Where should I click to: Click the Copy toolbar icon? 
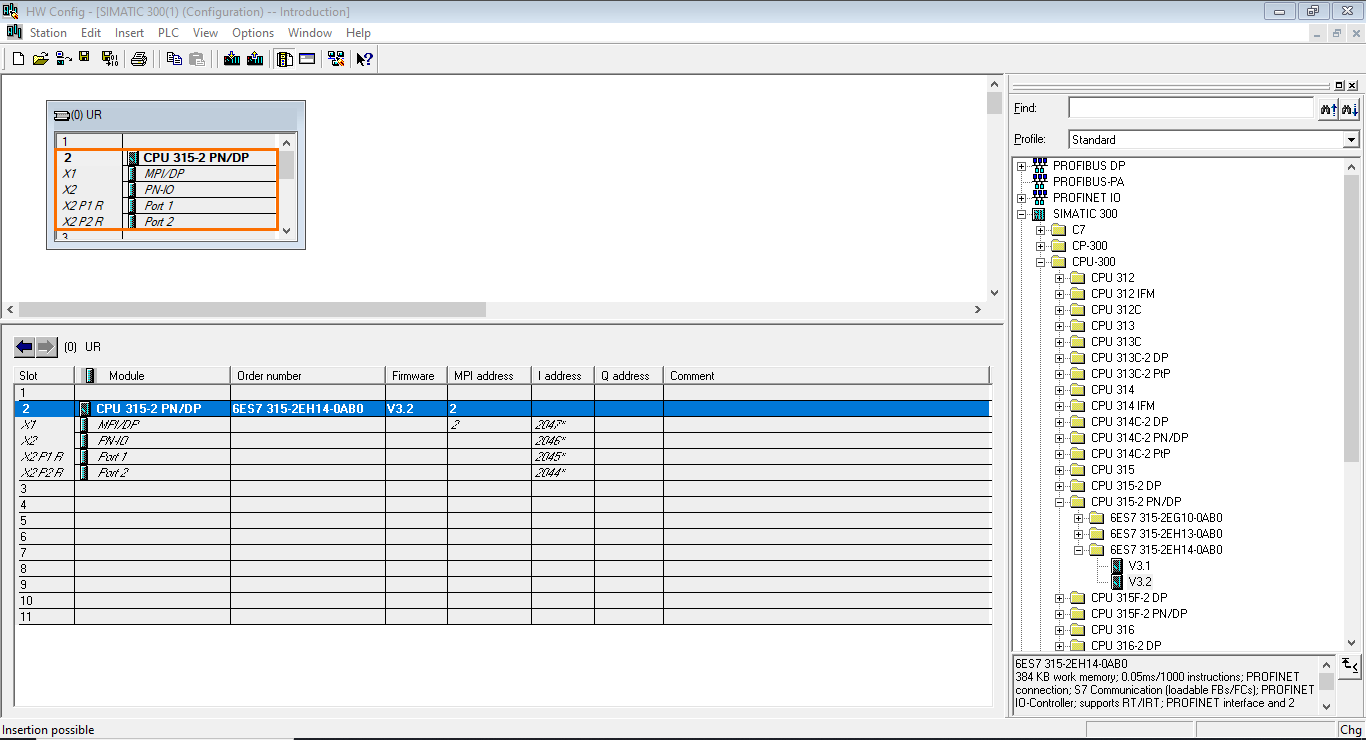click(x=174, y=59)
